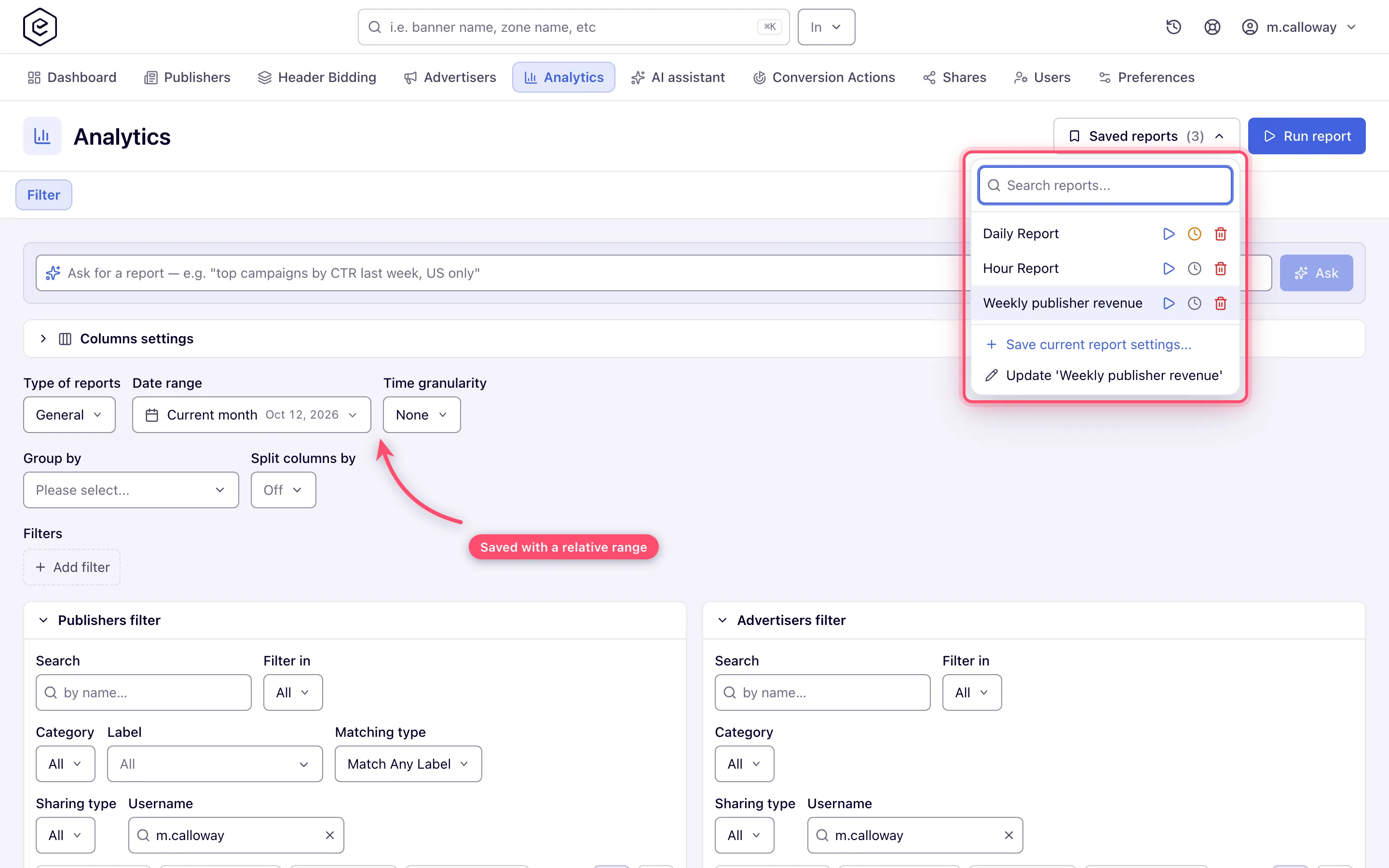1389x868 pixels.
Task: Delete the Hour Report
Action: pos(1220,269)
